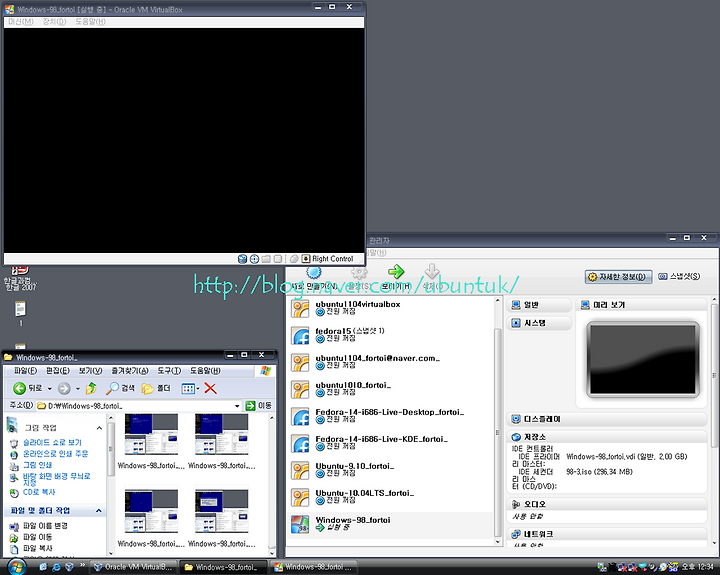Collapse the Storage (저장소) section
Screen dimensions: 720x575
coord(607,437)
